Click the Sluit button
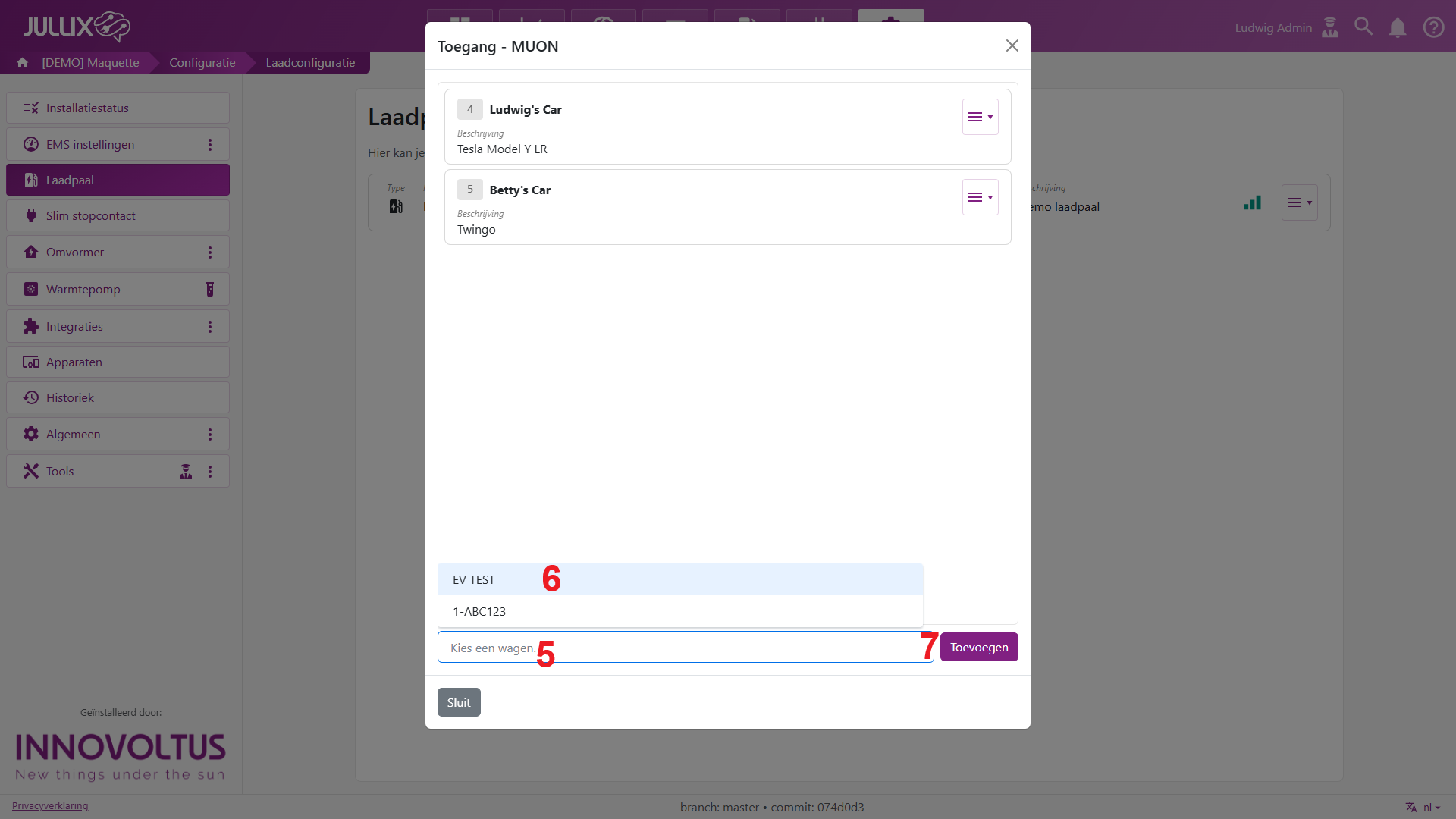 [x=458, y=703]
